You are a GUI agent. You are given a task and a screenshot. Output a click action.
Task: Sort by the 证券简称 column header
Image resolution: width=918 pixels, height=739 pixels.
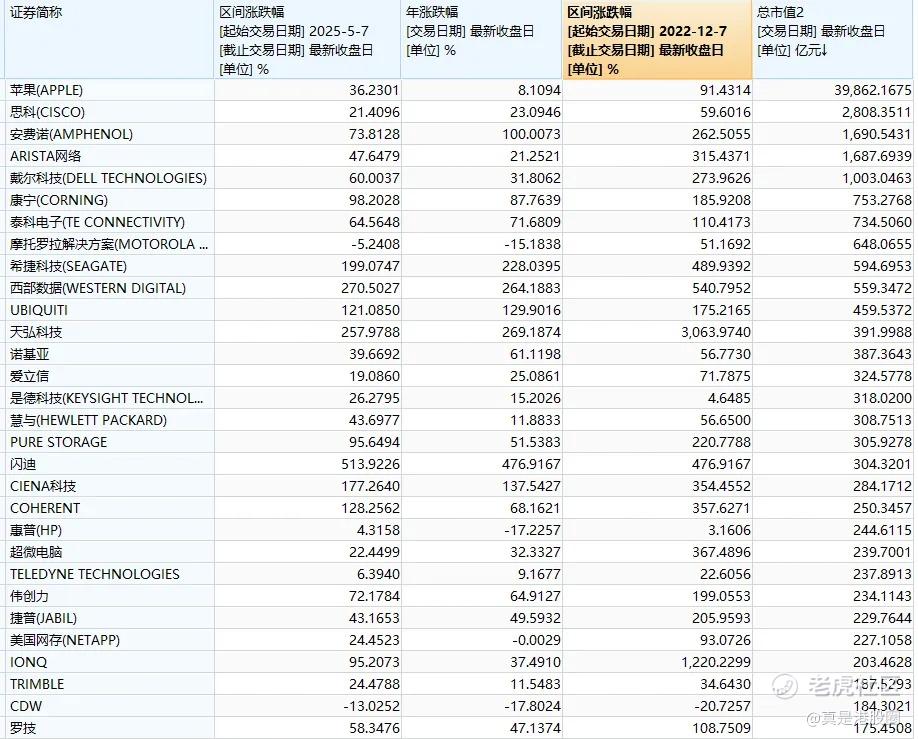coord(109,39)
